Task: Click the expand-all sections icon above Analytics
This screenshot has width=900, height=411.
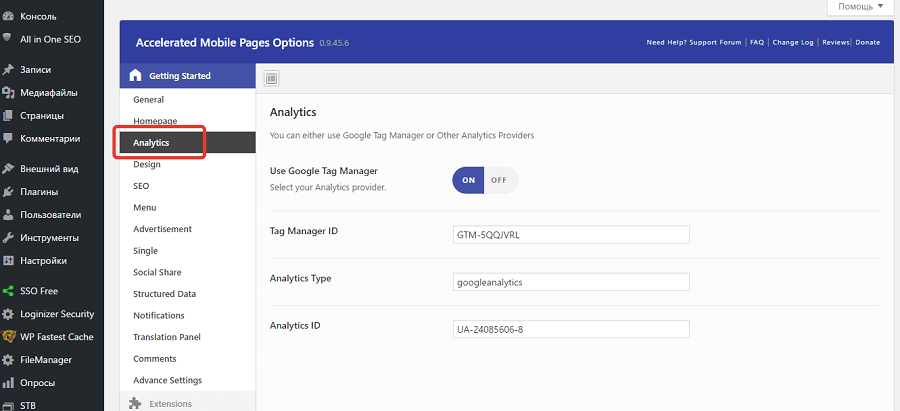Action: pos(272,77)
